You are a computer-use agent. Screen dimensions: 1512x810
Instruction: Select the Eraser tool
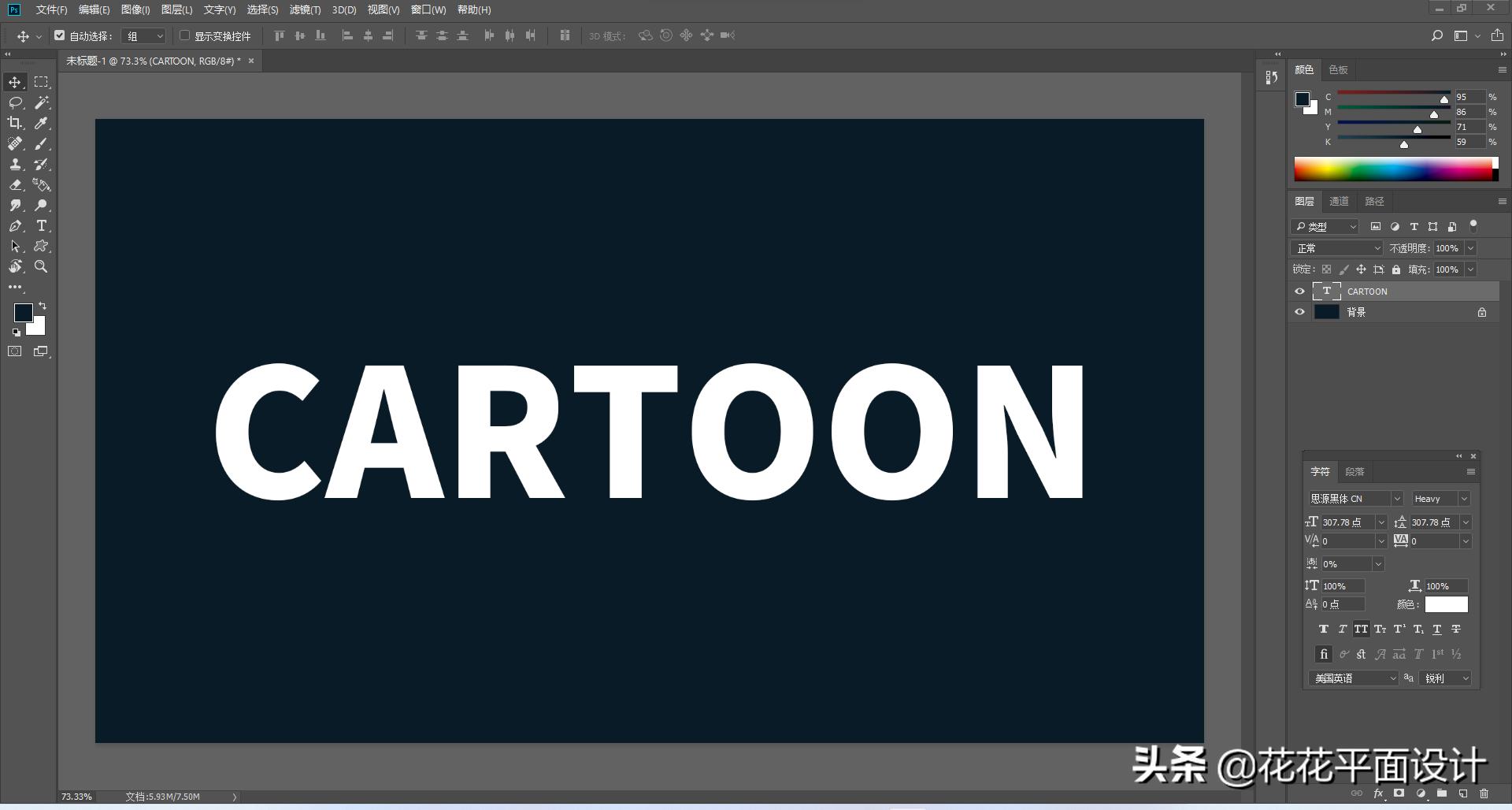15,185
